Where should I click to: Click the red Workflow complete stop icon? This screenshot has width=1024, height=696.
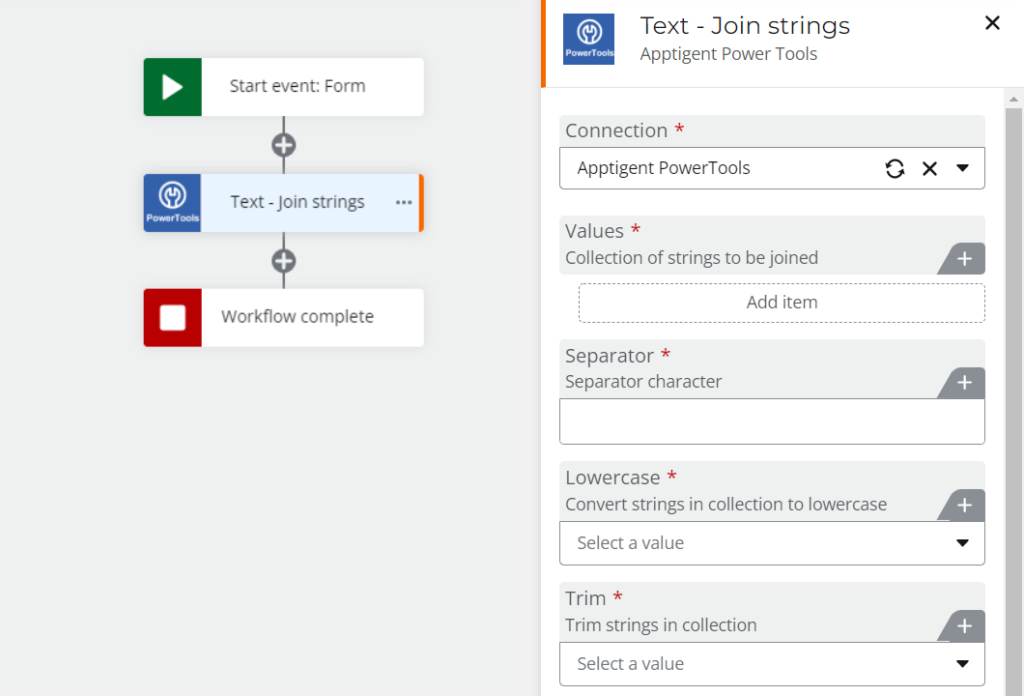pyautogui.click(x=172, y=318)
